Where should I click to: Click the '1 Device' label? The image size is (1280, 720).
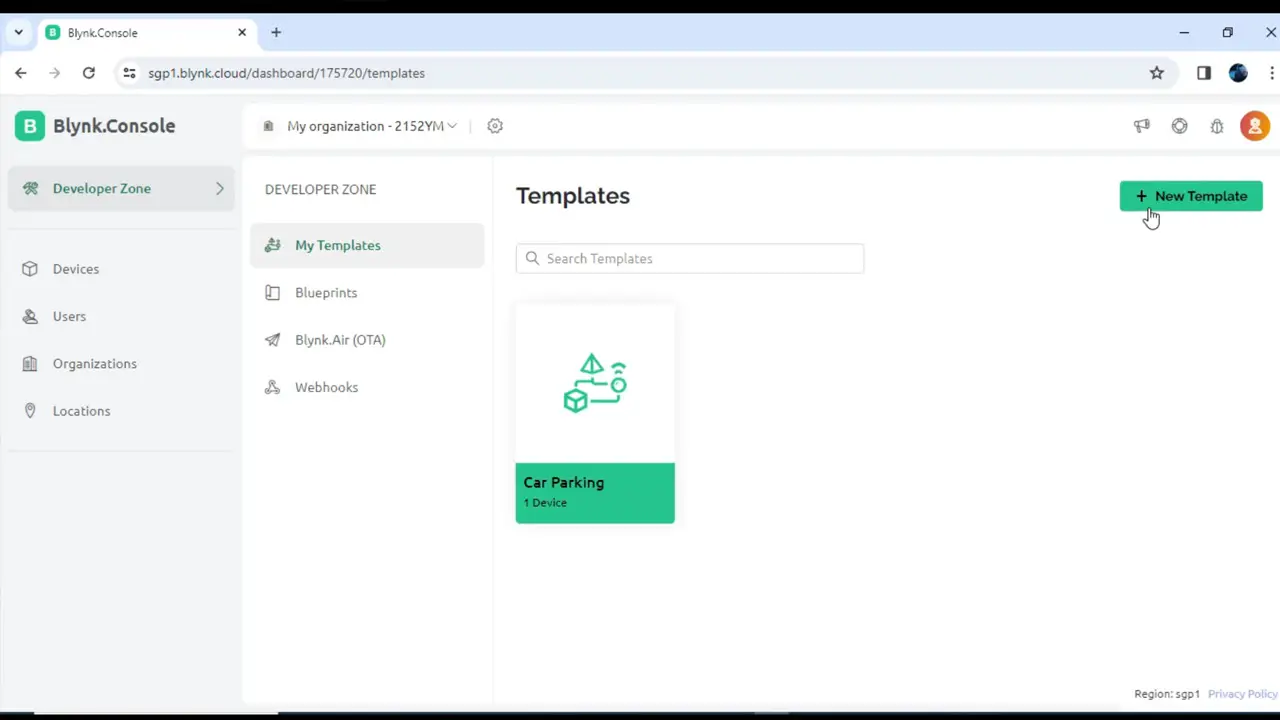click(x=545, y=503)
